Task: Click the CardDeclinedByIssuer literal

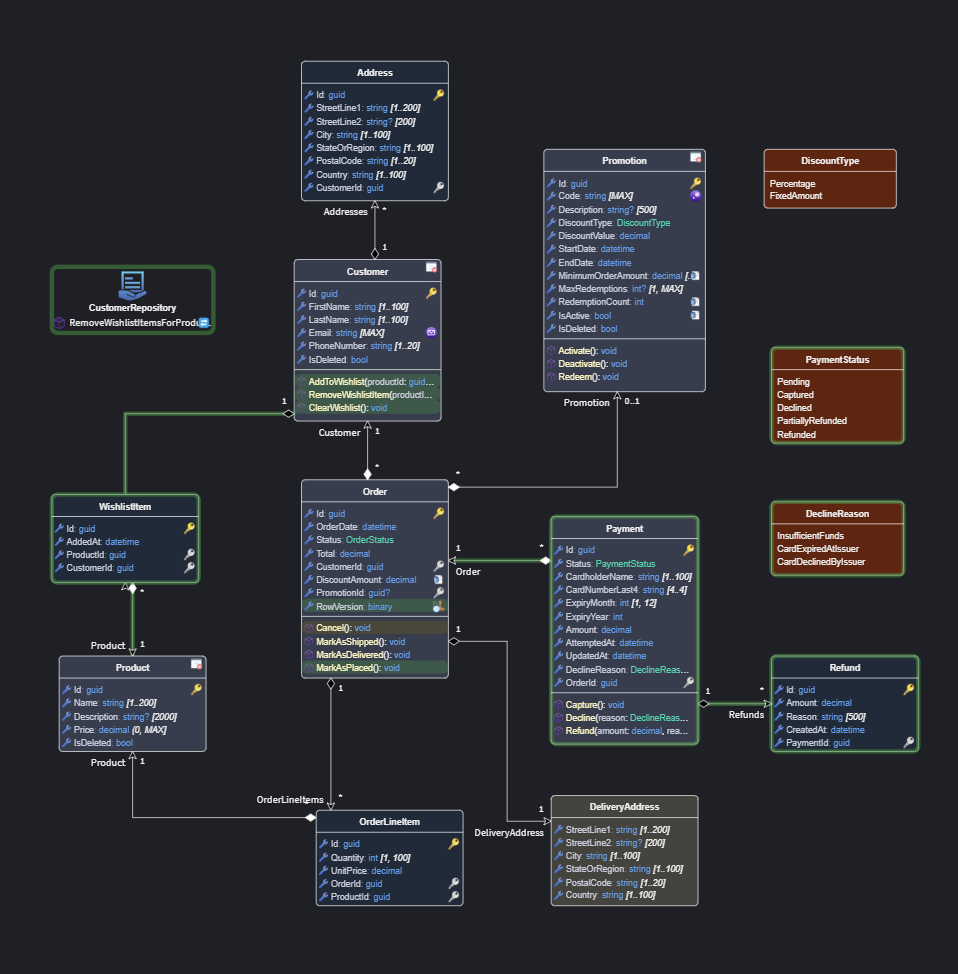Action: click(x=821, y=562)
